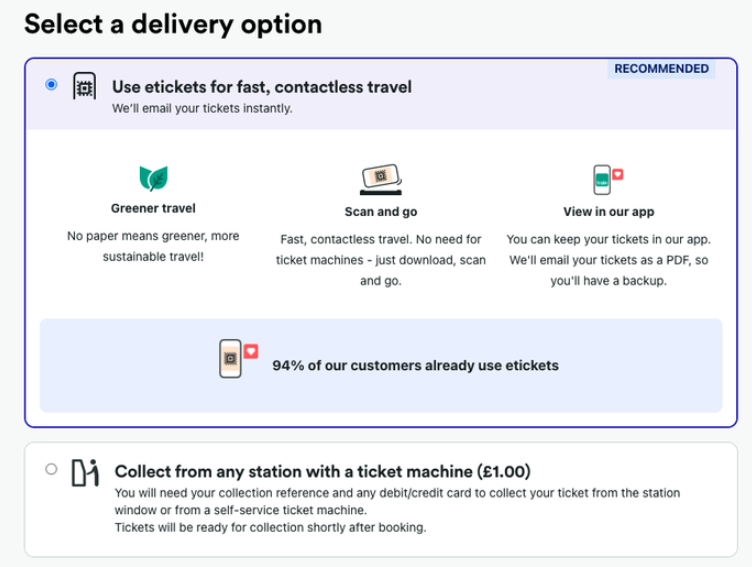The width and height of the screenshot is (752, 567).
Task: Click the 'Scan and go' title
Action: point(381,212)
